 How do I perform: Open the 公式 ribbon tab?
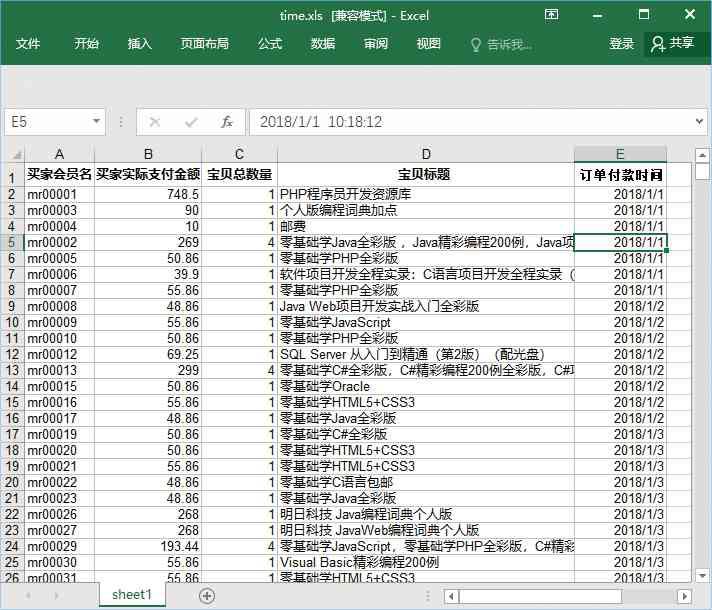point(270,44)
